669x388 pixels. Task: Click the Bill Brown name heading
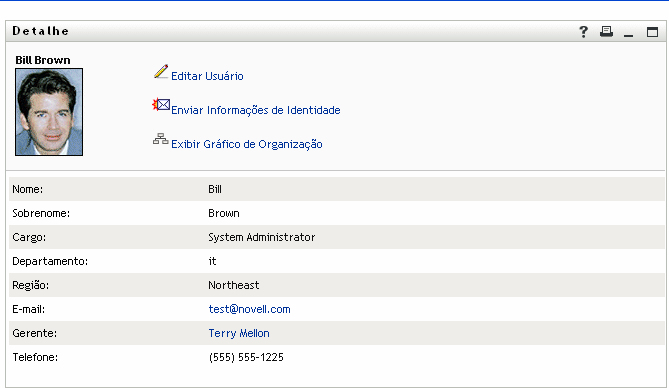pyautogui.click(x=43, y=60)
